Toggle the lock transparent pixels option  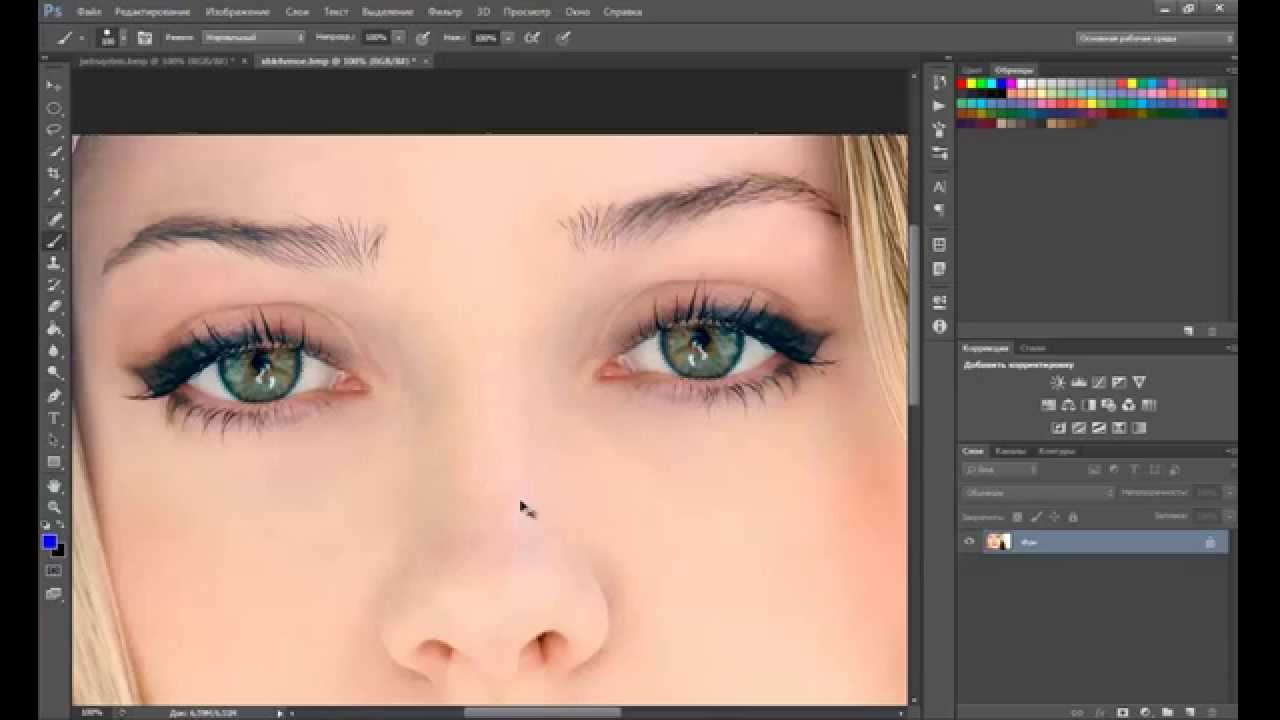coord(1018,517)
